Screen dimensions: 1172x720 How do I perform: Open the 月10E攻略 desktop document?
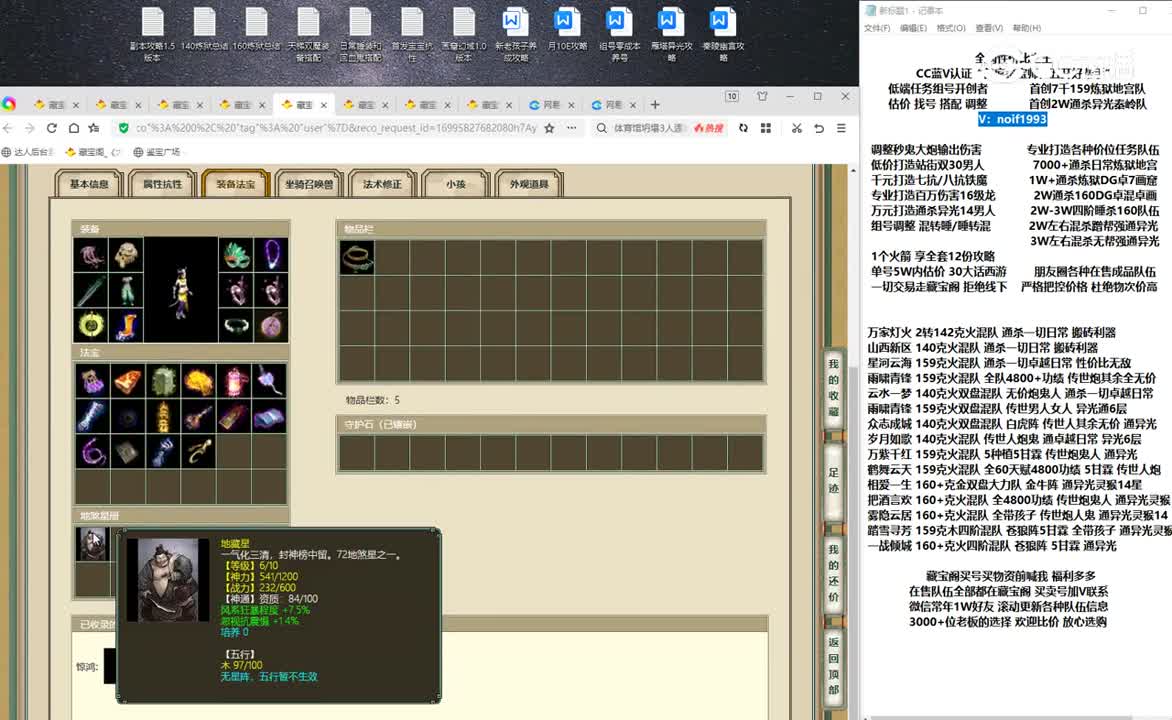(567, 30)
